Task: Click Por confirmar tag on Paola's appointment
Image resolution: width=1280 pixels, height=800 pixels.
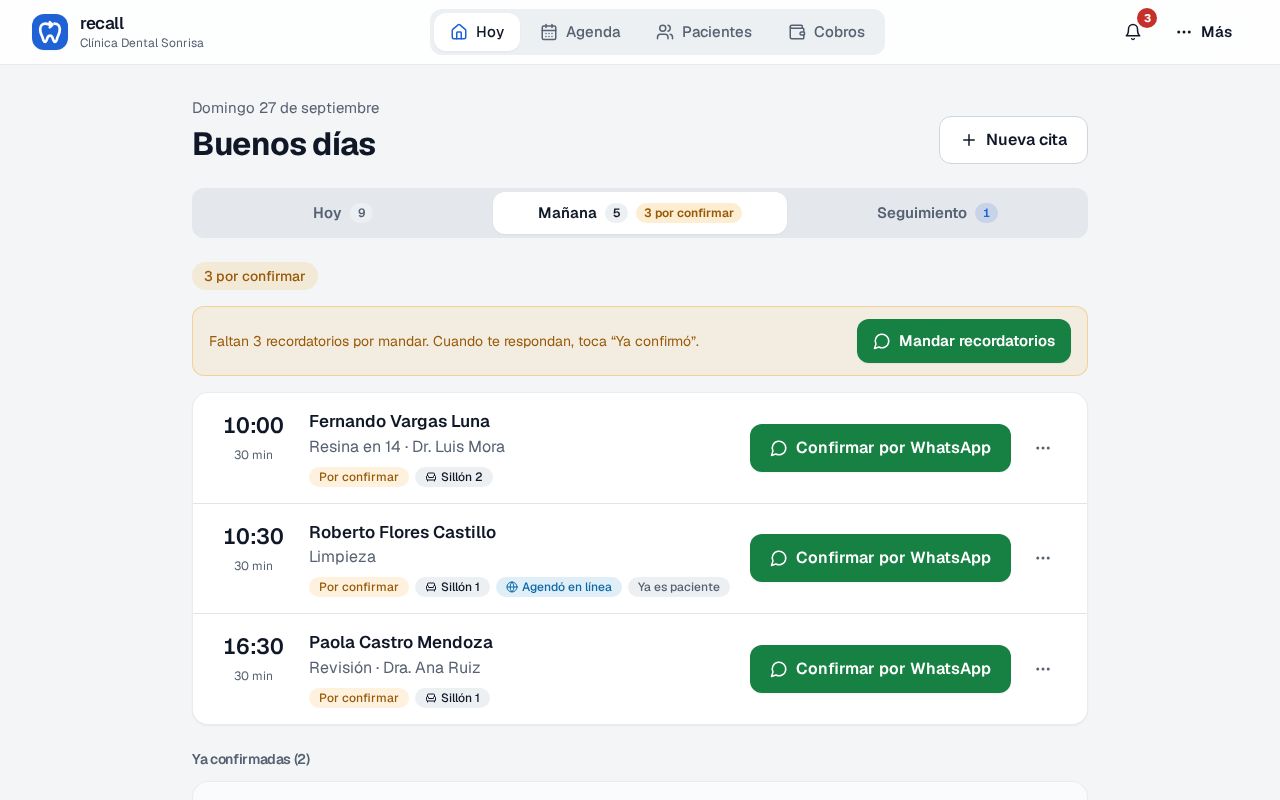Action: [x=359, y=698]
